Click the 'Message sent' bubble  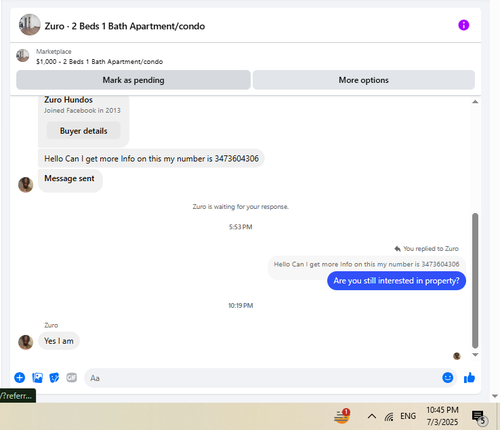pyautogui.click(x=70, y=180)
